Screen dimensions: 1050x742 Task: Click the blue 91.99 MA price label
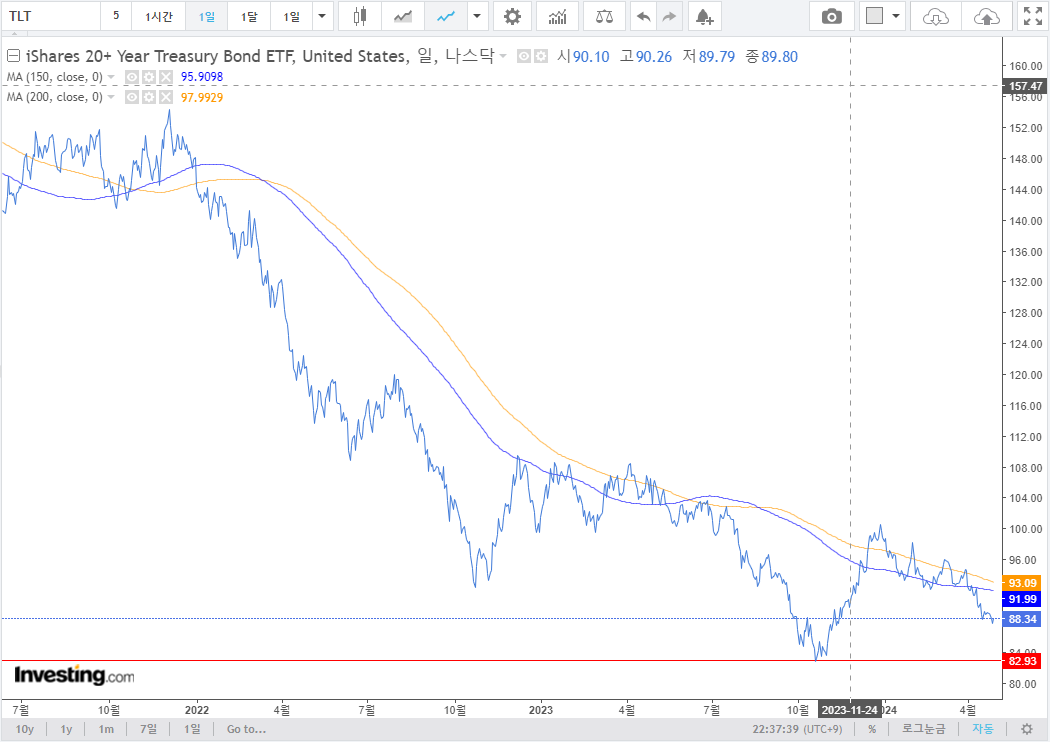(1022, 599)
